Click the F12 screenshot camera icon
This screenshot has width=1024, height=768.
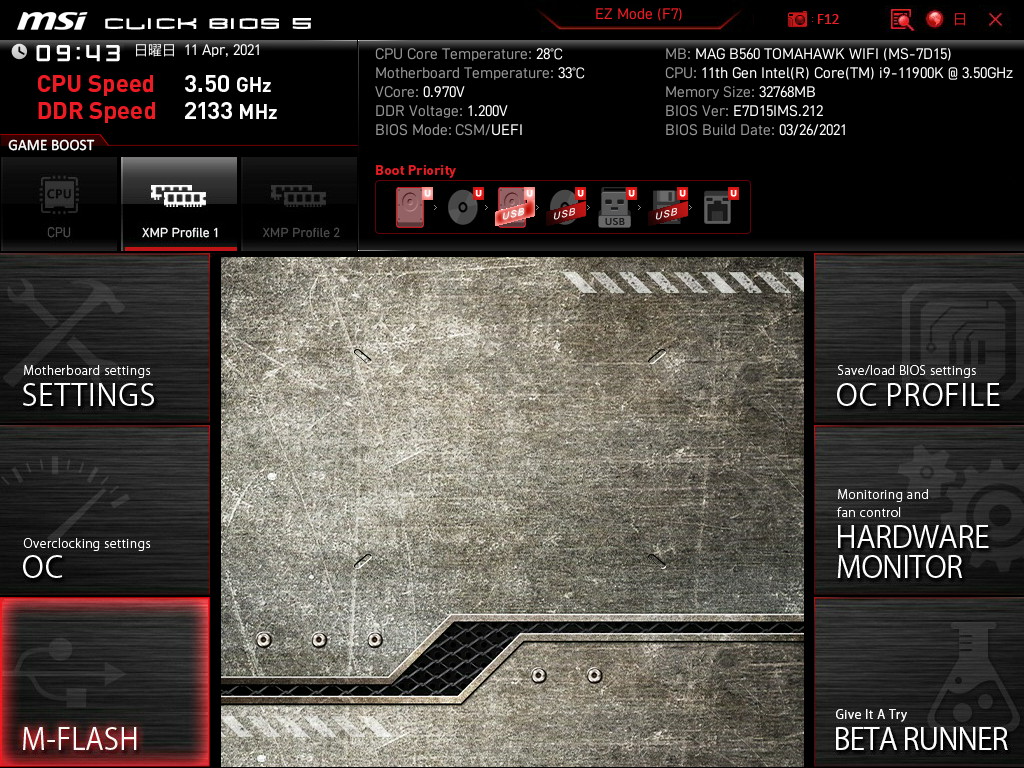pos(797,20)
